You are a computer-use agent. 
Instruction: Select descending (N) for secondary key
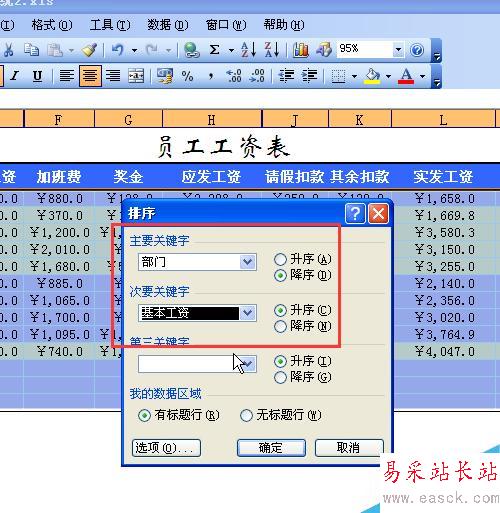(x=280, y=326)
